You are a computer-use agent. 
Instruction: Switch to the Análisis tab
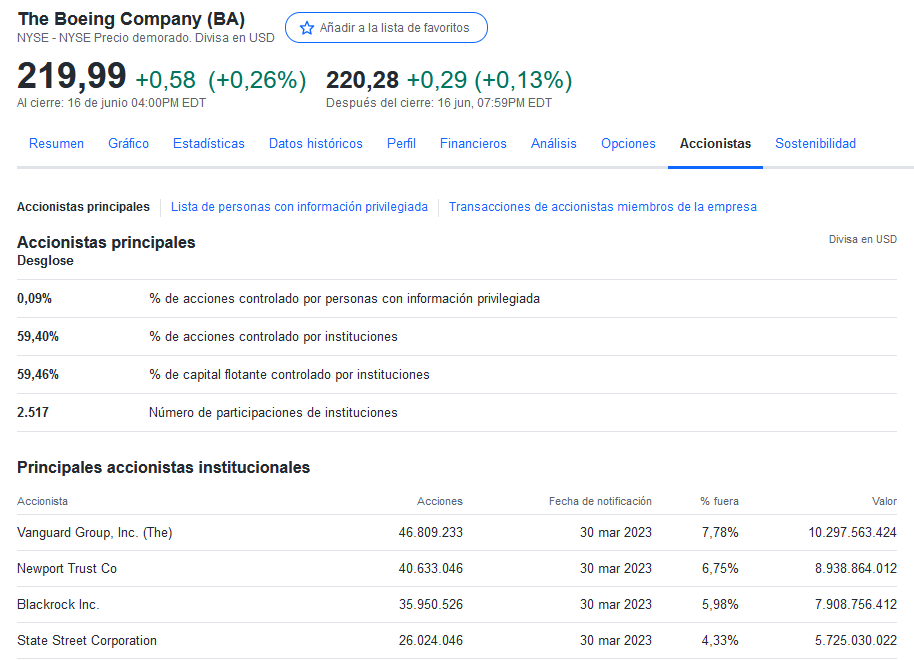(553, 143)
